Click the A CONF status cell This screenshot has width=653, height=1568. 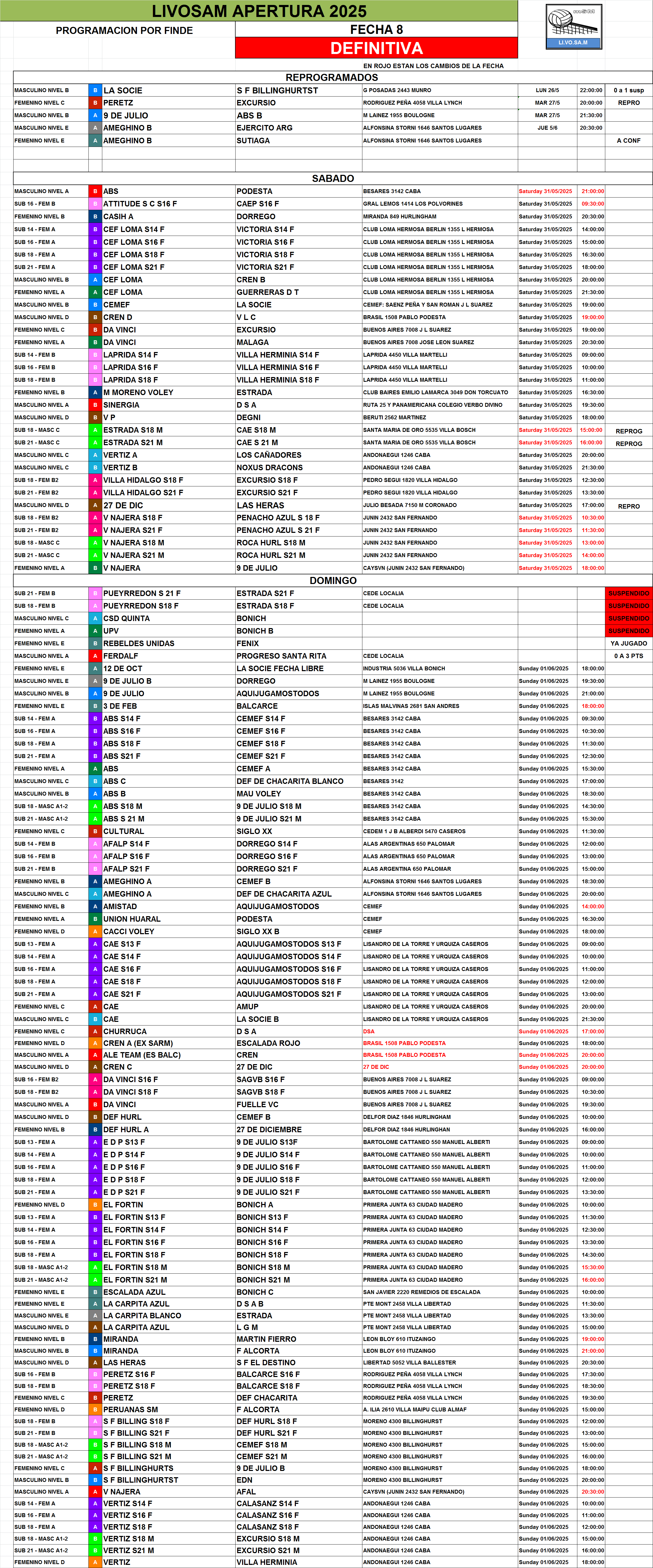point(628,141)
